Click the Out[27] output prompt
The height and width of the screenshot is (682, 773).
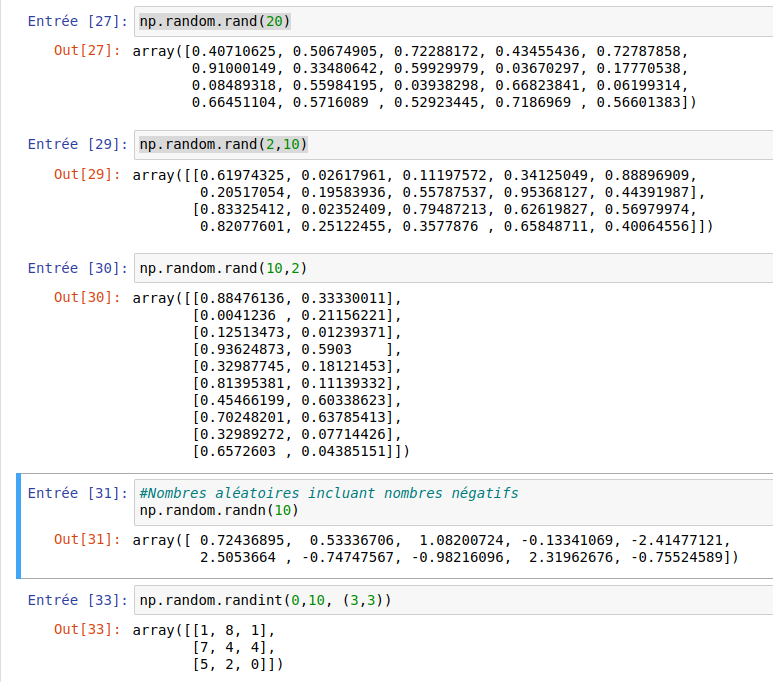coord(87,50)
